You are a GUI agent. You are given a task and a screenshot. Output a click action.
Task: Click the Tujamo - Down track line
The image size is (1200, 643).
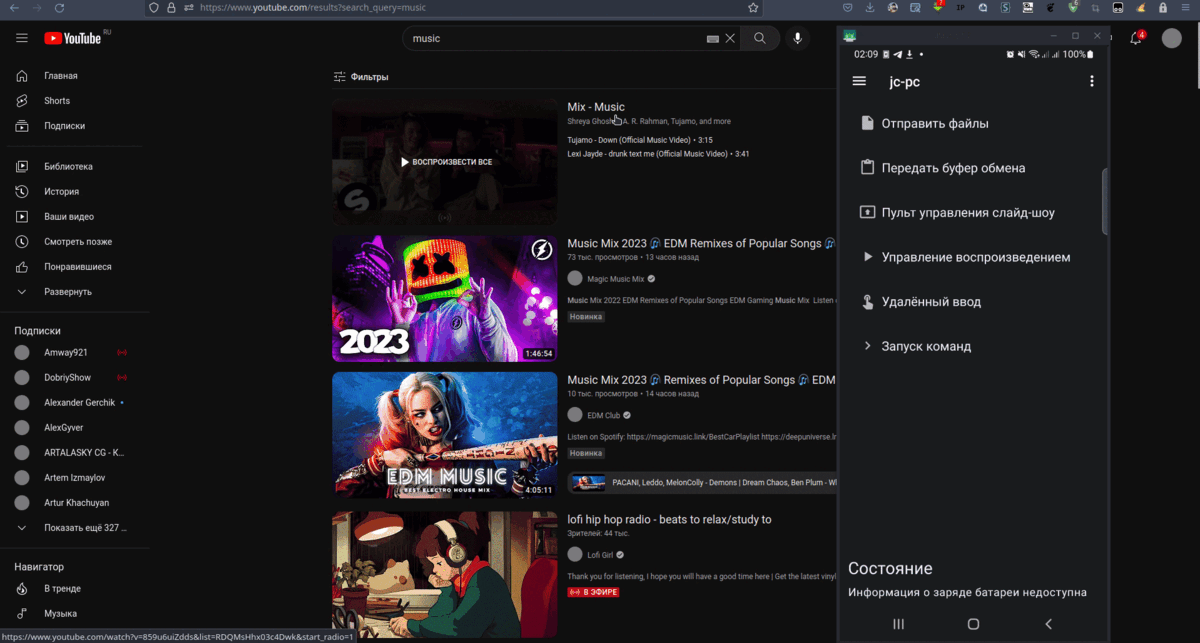[x=640, y=140]
